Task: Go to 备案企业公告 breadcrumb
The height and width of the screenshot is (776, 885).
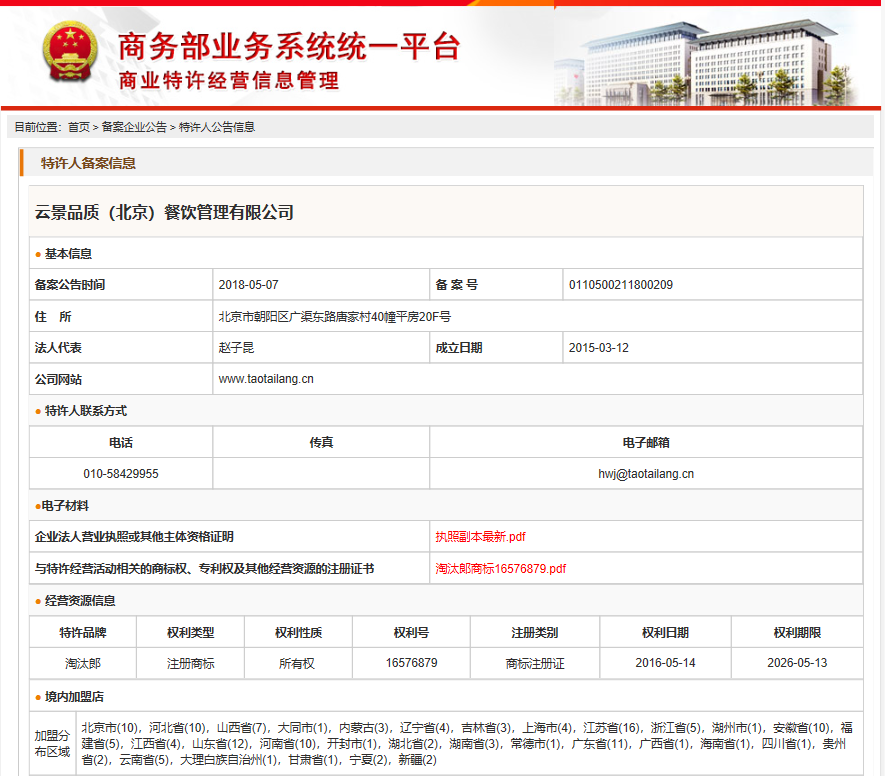Action: pos(134,127)
